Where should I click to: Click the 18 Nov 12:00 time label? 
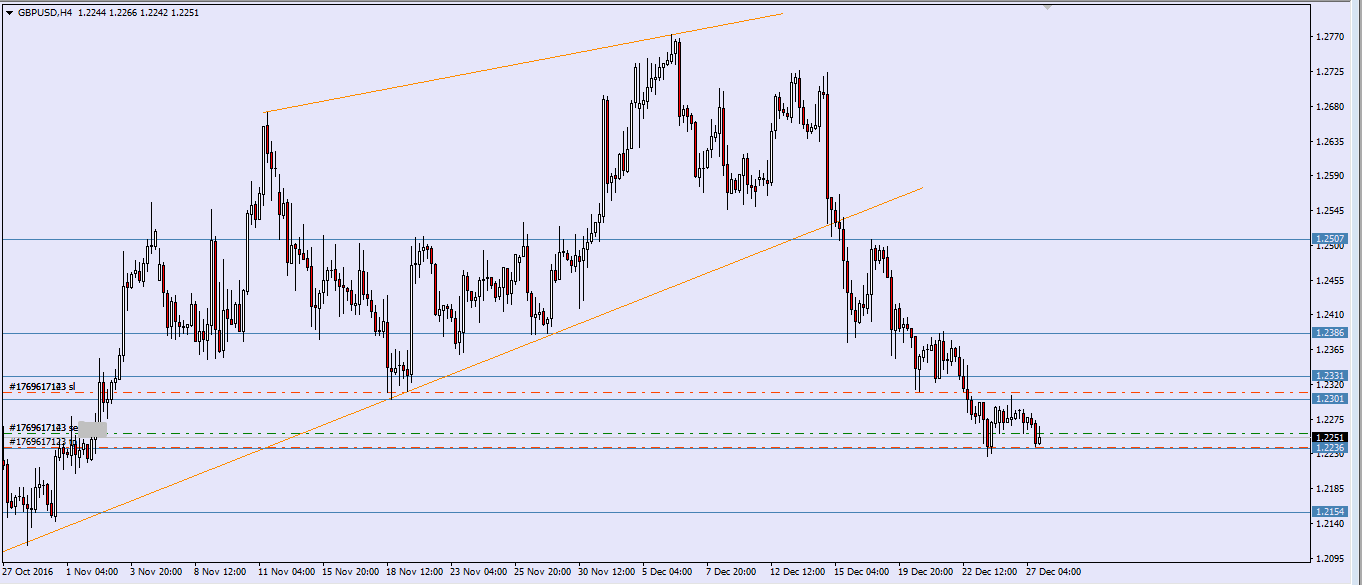point(415,573)
